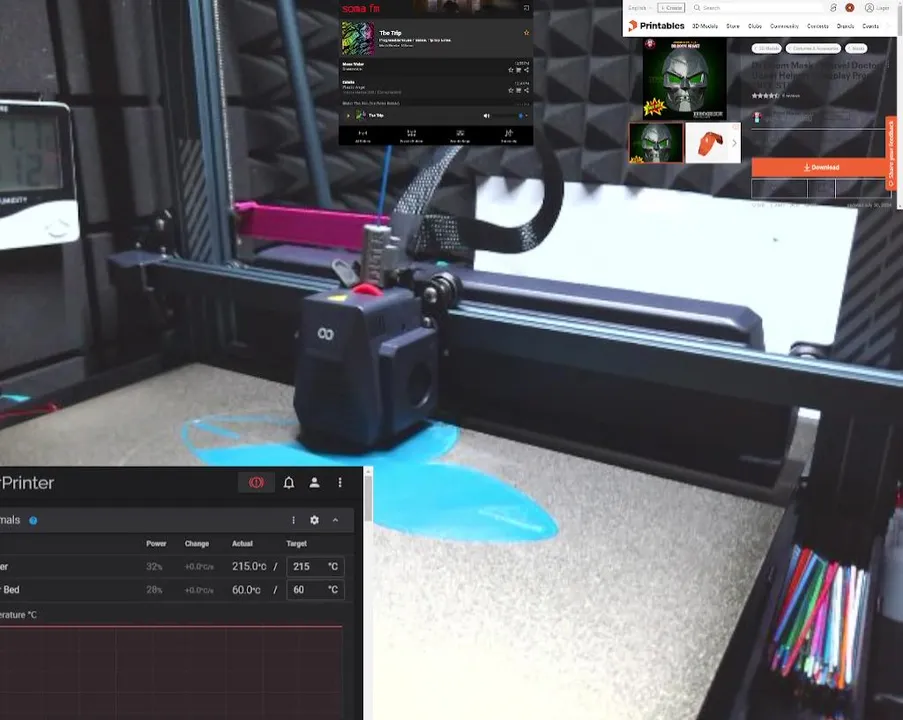Image resolution: width=903 pixels, height=720 pixels.
Task: Click the buy icon on the Moon Water song row
Action: click(518, 70)
